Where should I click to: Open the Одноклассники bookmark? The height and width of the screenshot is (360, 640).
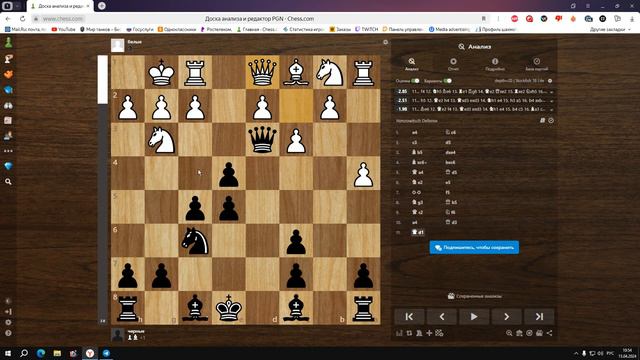point(177,29)
